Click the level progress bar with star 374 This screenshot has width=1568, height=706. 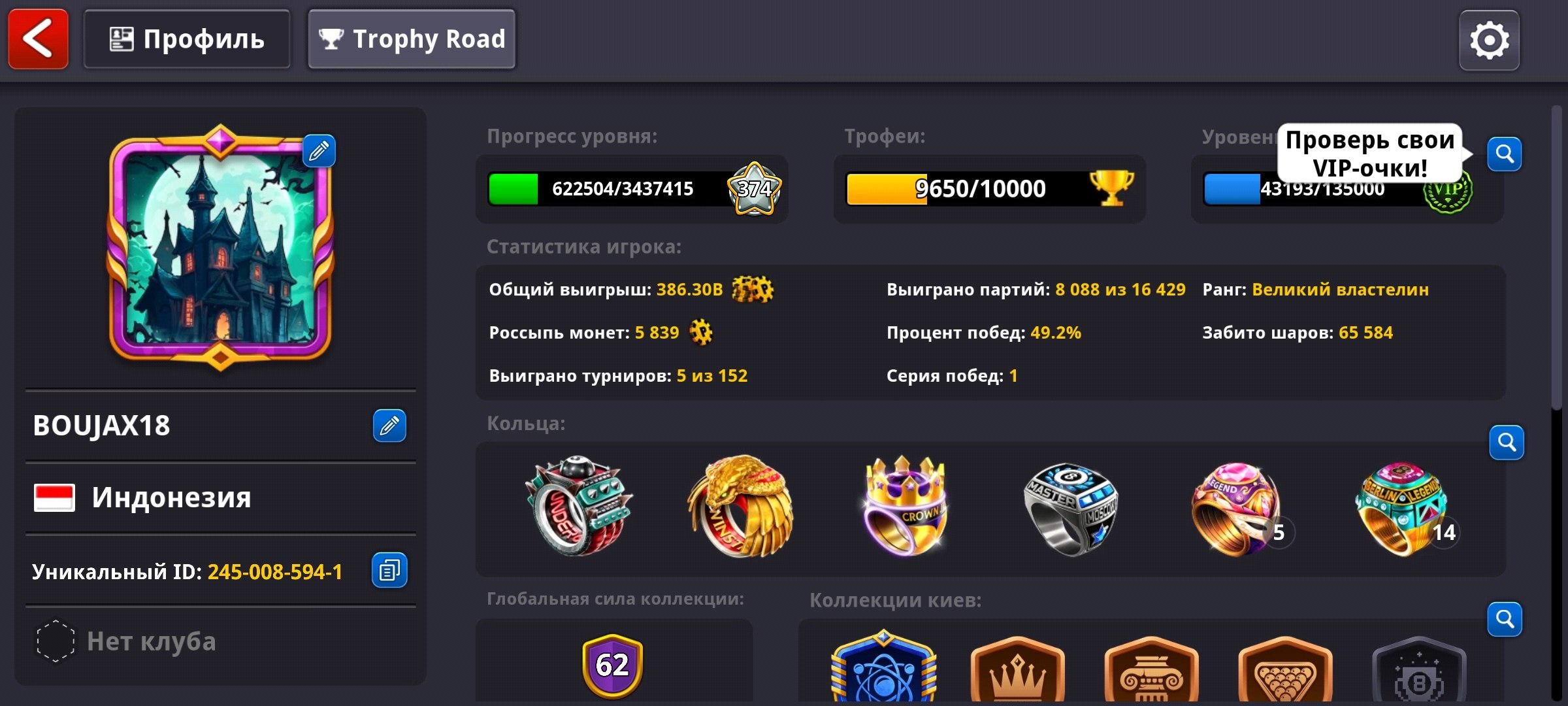632,189
